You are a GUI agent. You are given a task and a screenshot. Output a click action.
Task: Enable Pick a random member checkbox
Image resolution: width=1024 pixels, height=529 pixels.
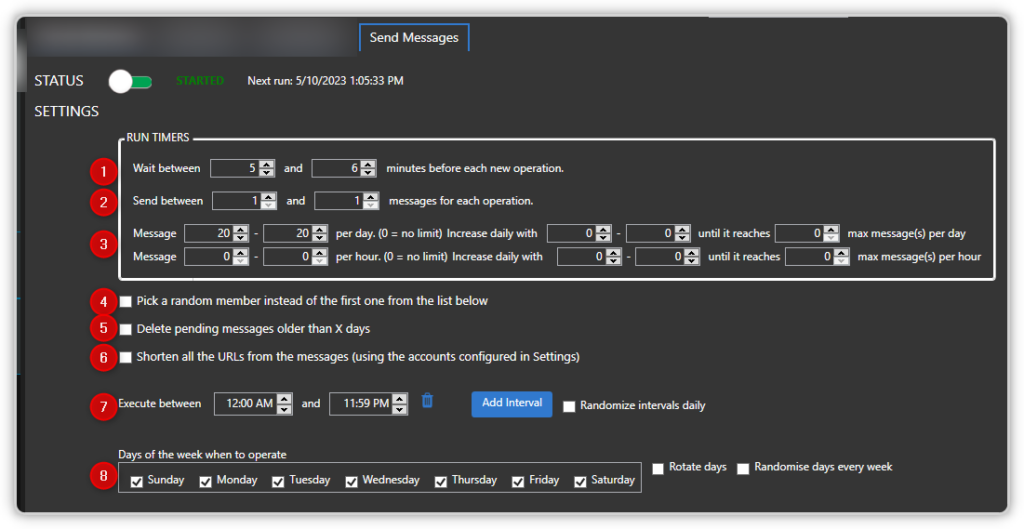click(x=125, y=302)
